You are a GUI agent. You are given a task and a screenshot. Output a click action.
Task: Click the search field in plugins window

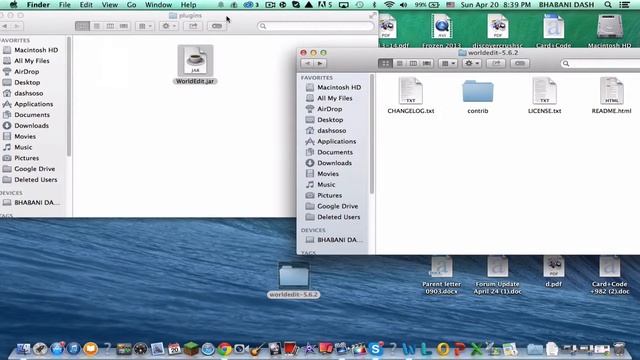(316, 26)
